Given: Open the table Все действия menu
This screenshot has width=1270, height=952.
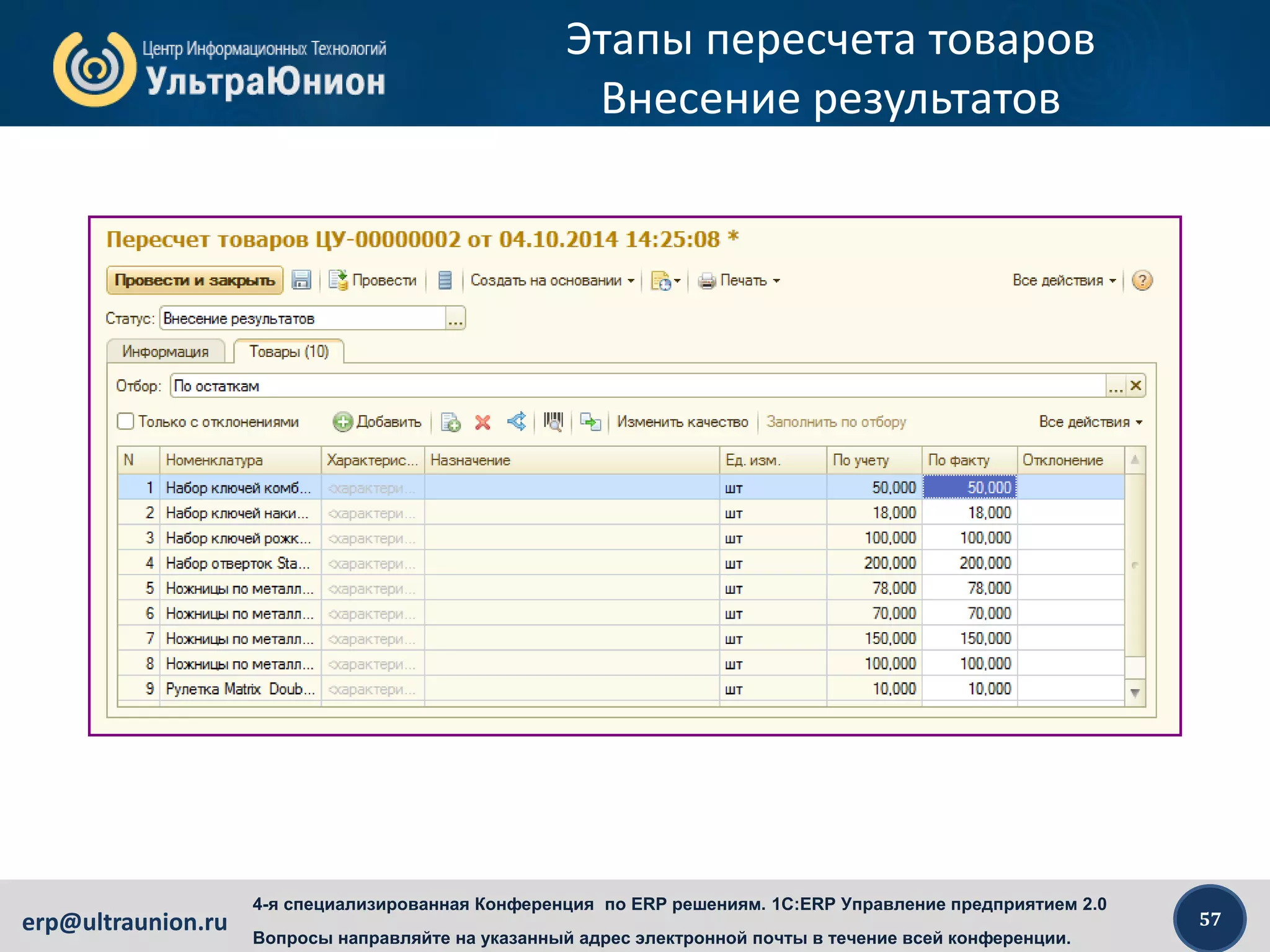Looking at the screenshot, I should (1091, 422).
